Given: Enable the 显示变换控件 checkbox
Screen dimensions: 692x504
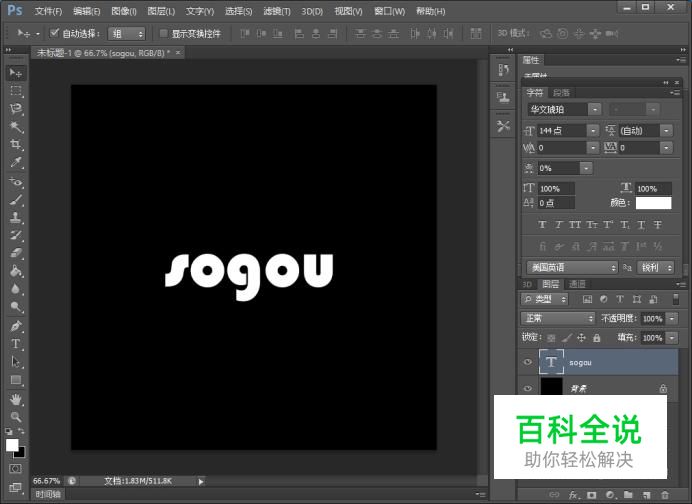Looking at the screenshot, I should 163,33.
